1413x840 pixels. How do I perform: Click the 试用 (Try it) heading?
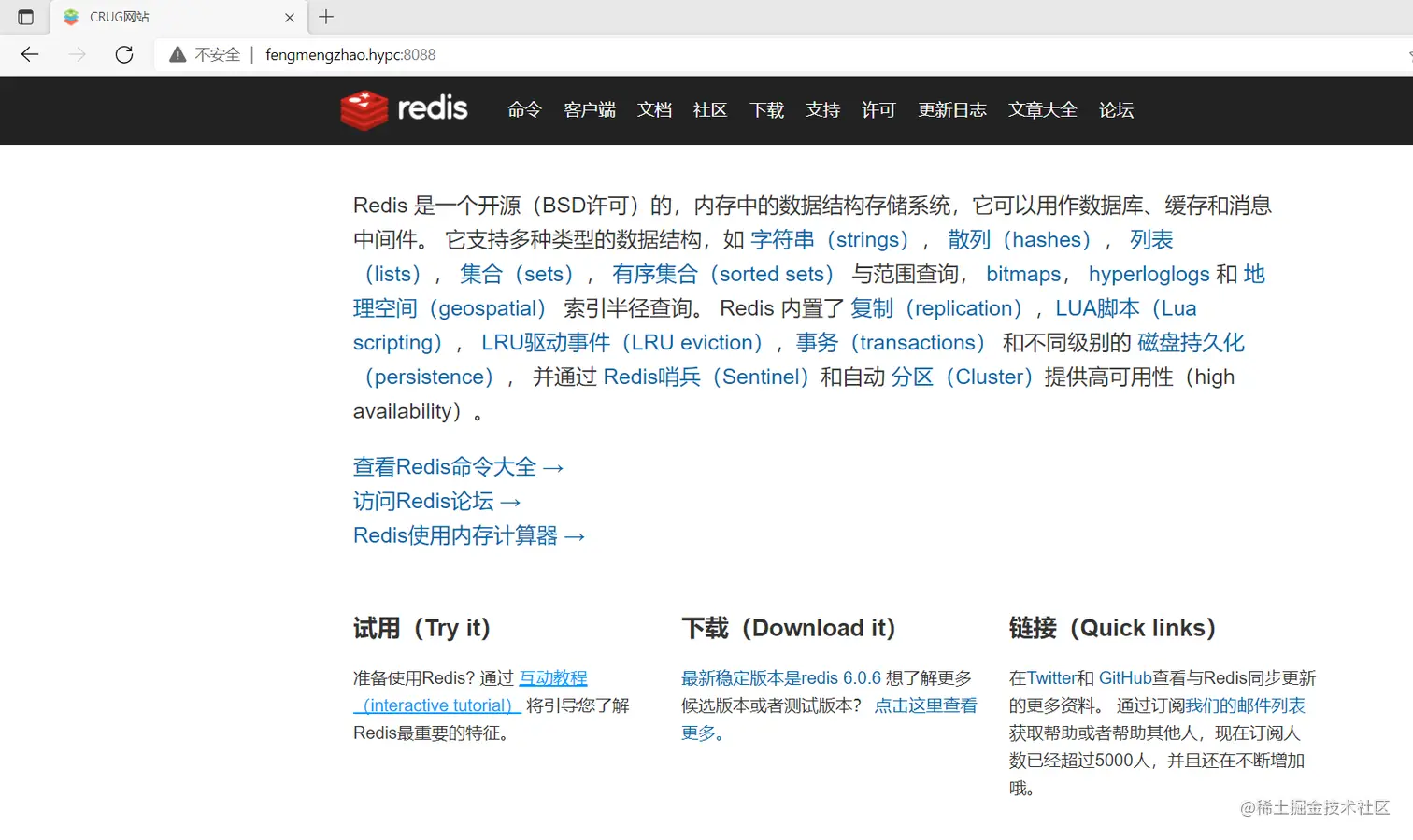tap(421, 628)
